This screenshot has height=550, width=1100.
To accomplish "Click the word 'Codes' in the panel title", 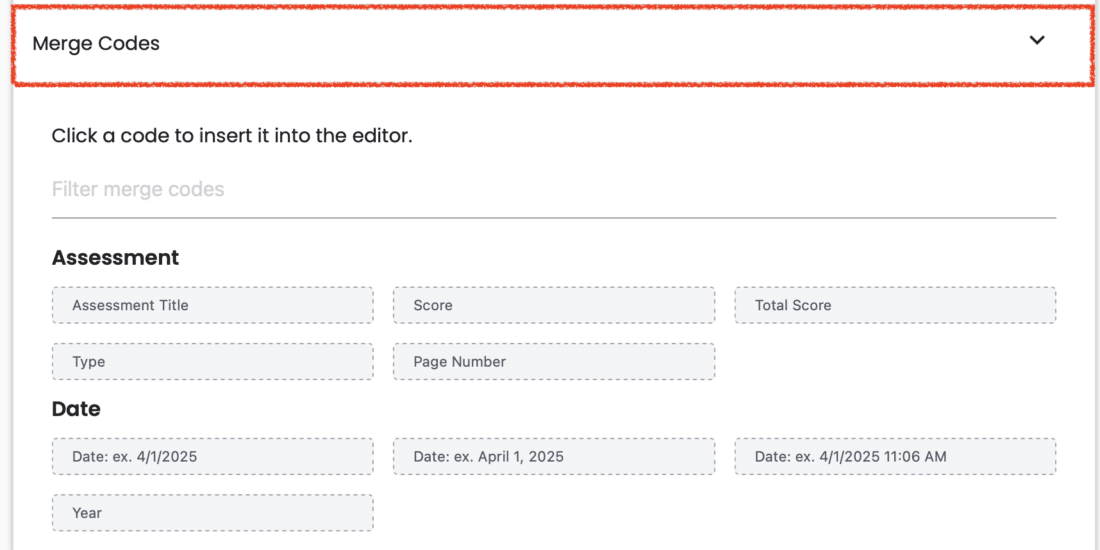I will 128,43.
